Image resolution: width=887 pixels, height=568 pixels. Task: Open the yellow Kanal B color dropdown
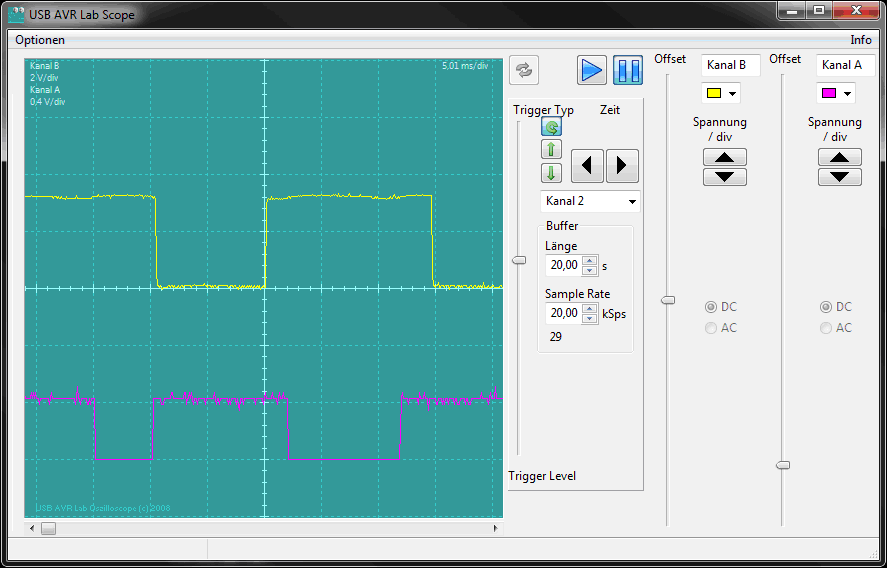[x=721, y=93]
